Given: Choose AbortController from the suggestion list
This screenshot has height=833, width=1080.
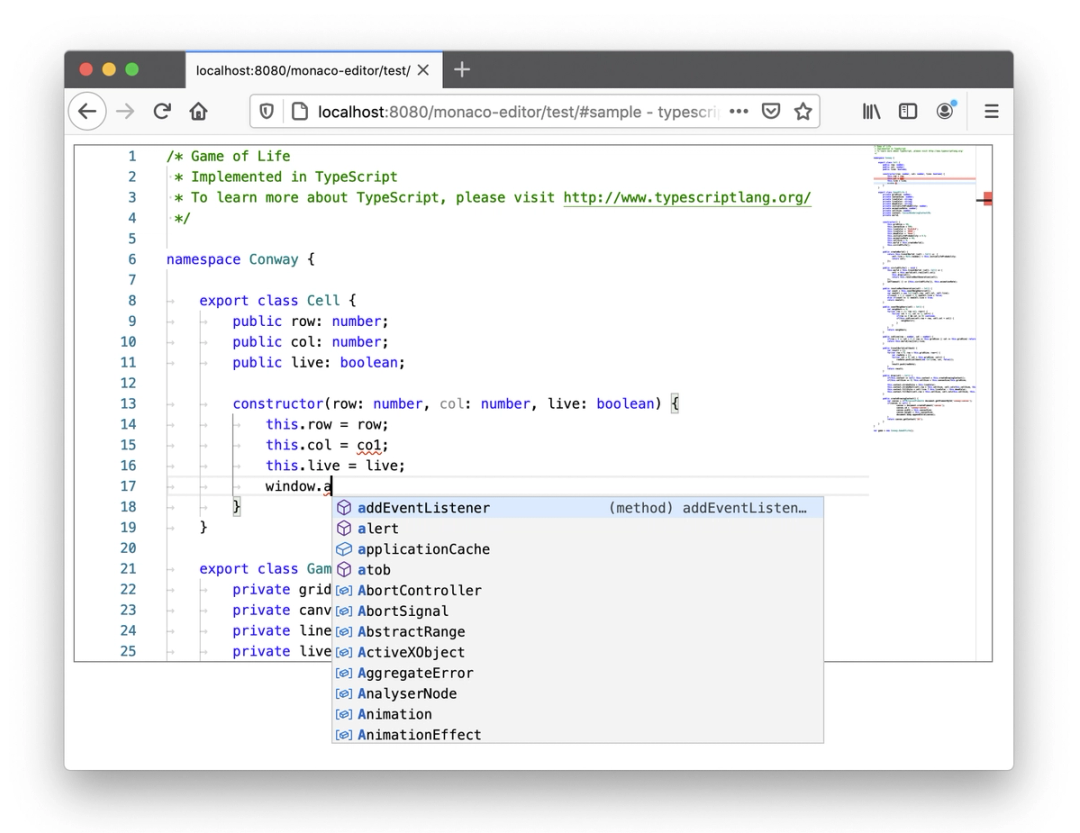Looking at the screenshot, I should pos(418,590).
